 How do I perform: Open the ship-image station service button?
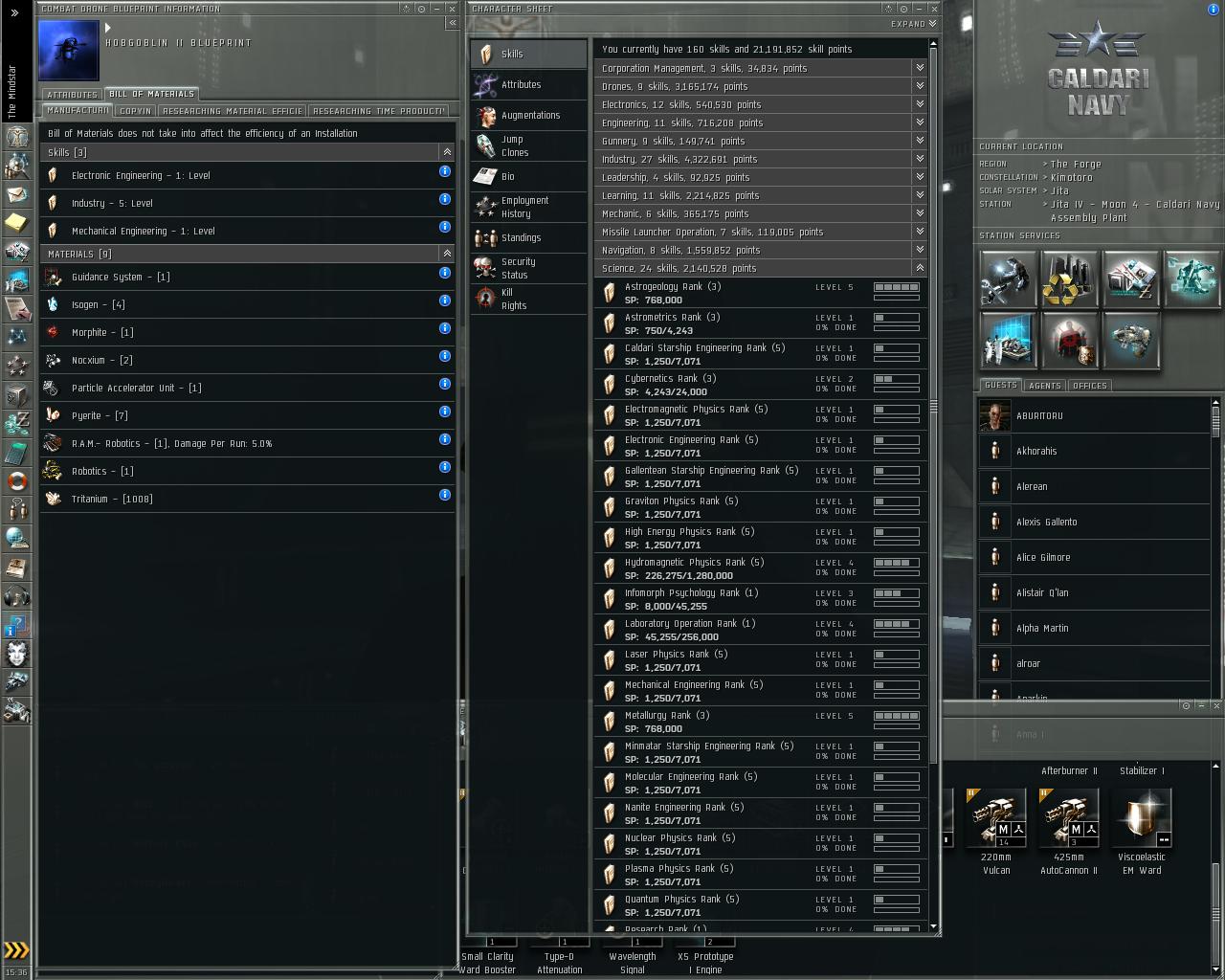coord(1130,341)
